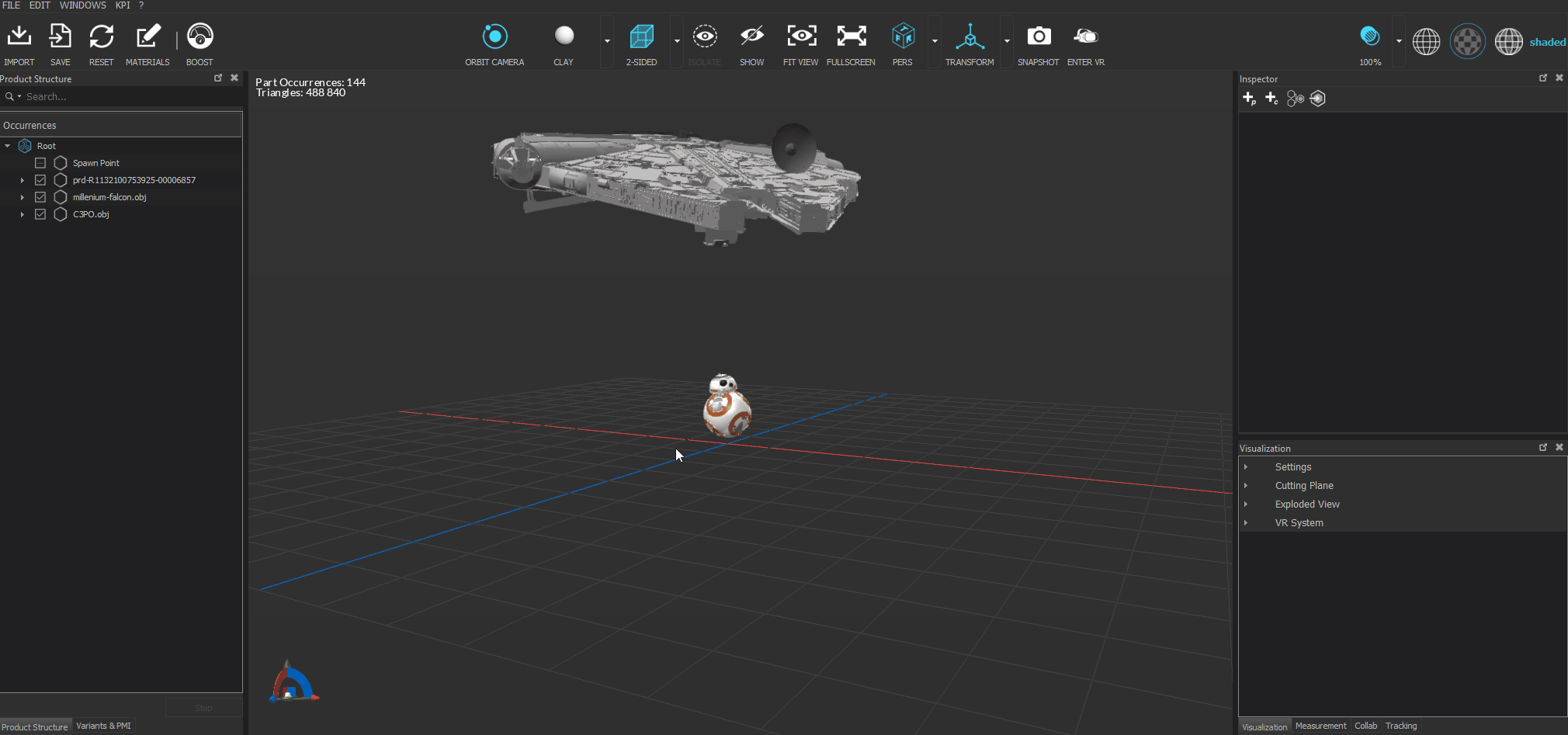Screen dimensions: 1568x735
Task: Uncheck the prd-R1132100753925-00006857 checkbox
Action: pyautogui.click(x=40, y=180)
